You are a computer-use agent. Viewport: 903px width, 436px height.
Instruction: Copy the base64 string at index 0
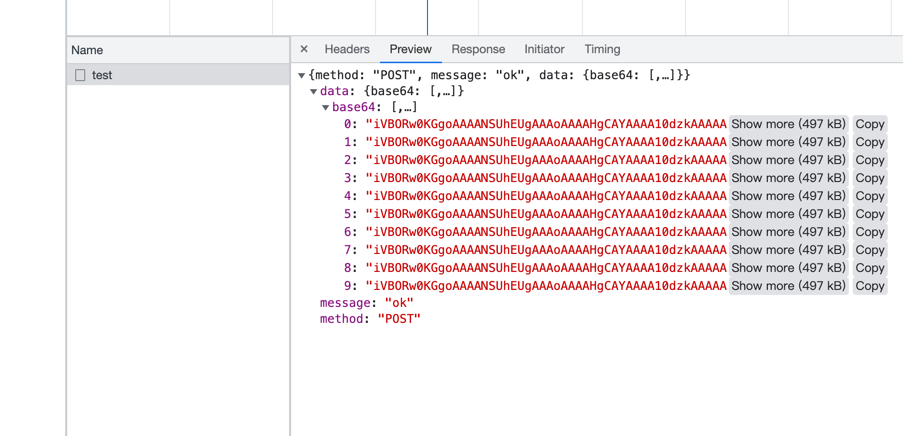click(x=869, y=124)
